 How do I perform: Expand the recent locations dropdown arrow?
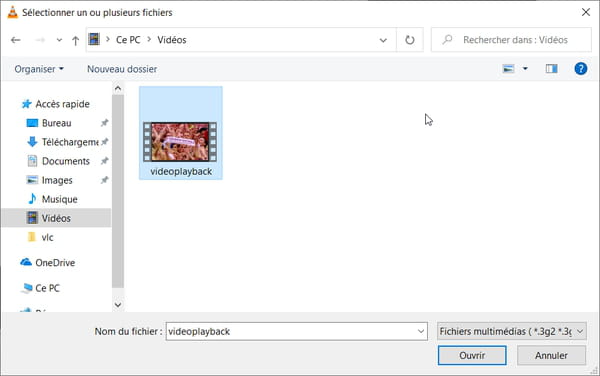[x=59, y=40]
